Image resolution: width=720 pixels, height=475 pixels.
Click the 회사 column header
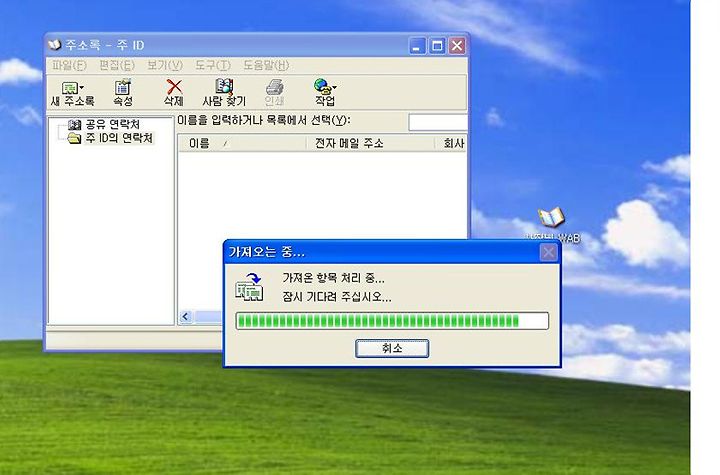[x=450, y=143]
